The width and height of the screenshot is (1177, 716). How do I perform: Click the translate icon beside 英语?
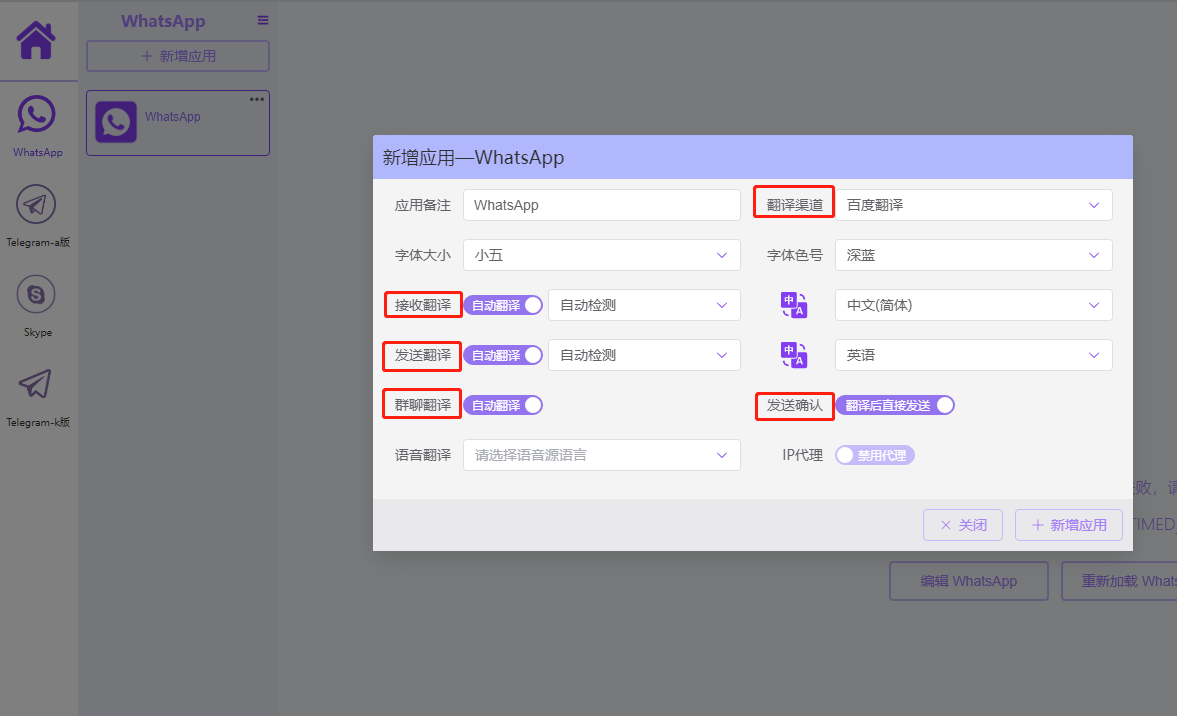[x=794, y=355]
